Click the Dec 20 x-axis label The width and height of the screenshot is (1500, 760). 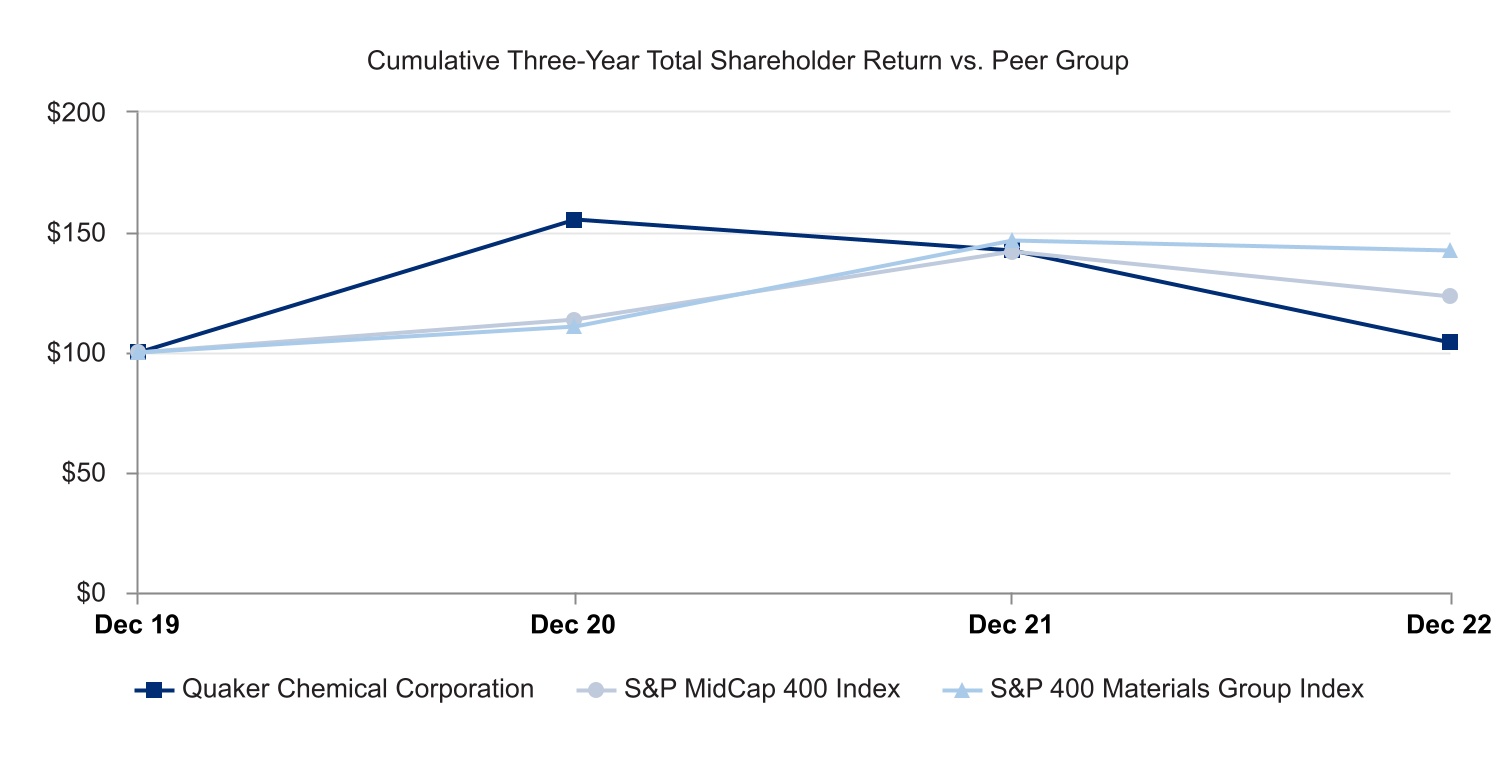tap(574, 625)
